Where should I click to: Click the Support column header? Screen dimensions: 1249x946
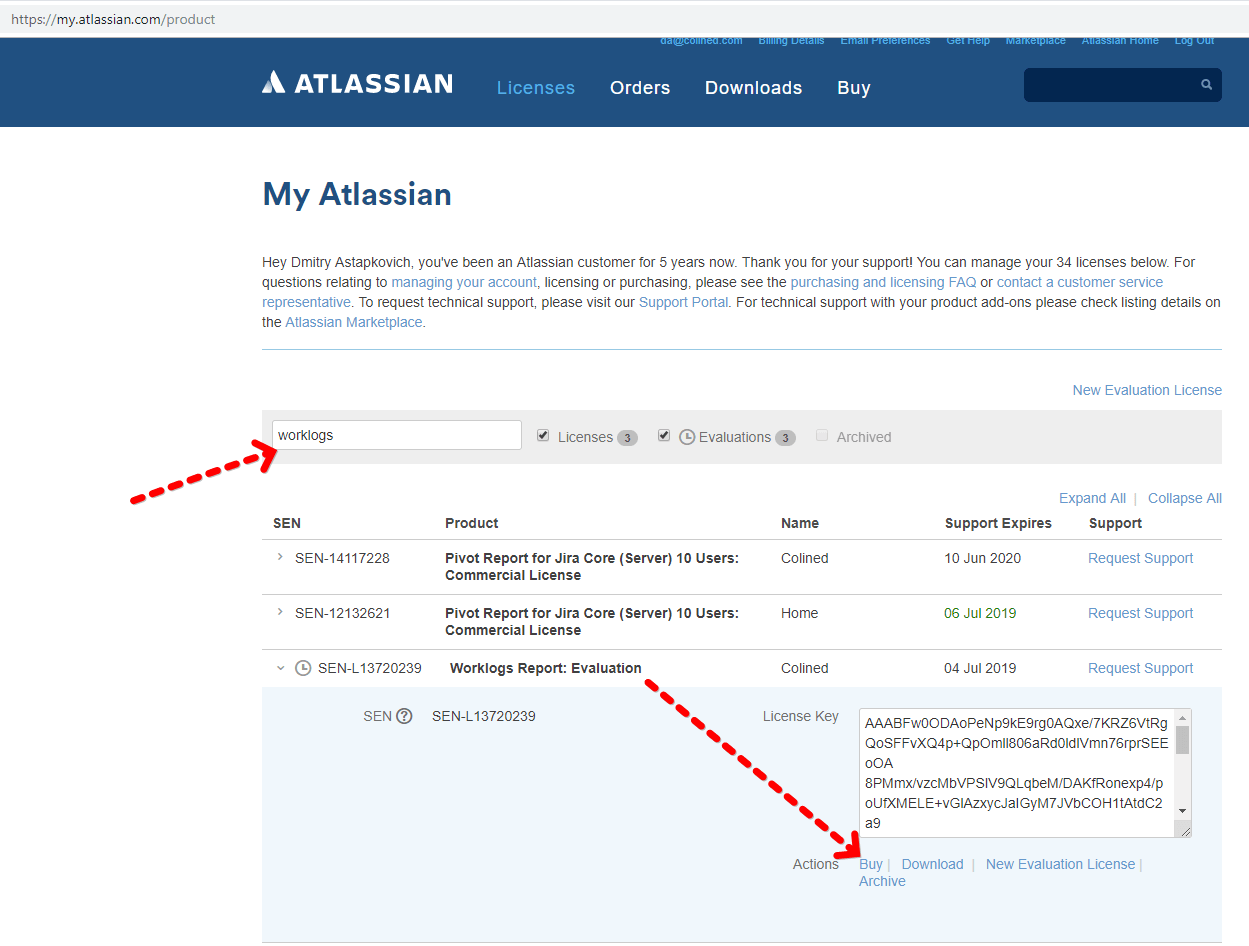coord(1115,523)
